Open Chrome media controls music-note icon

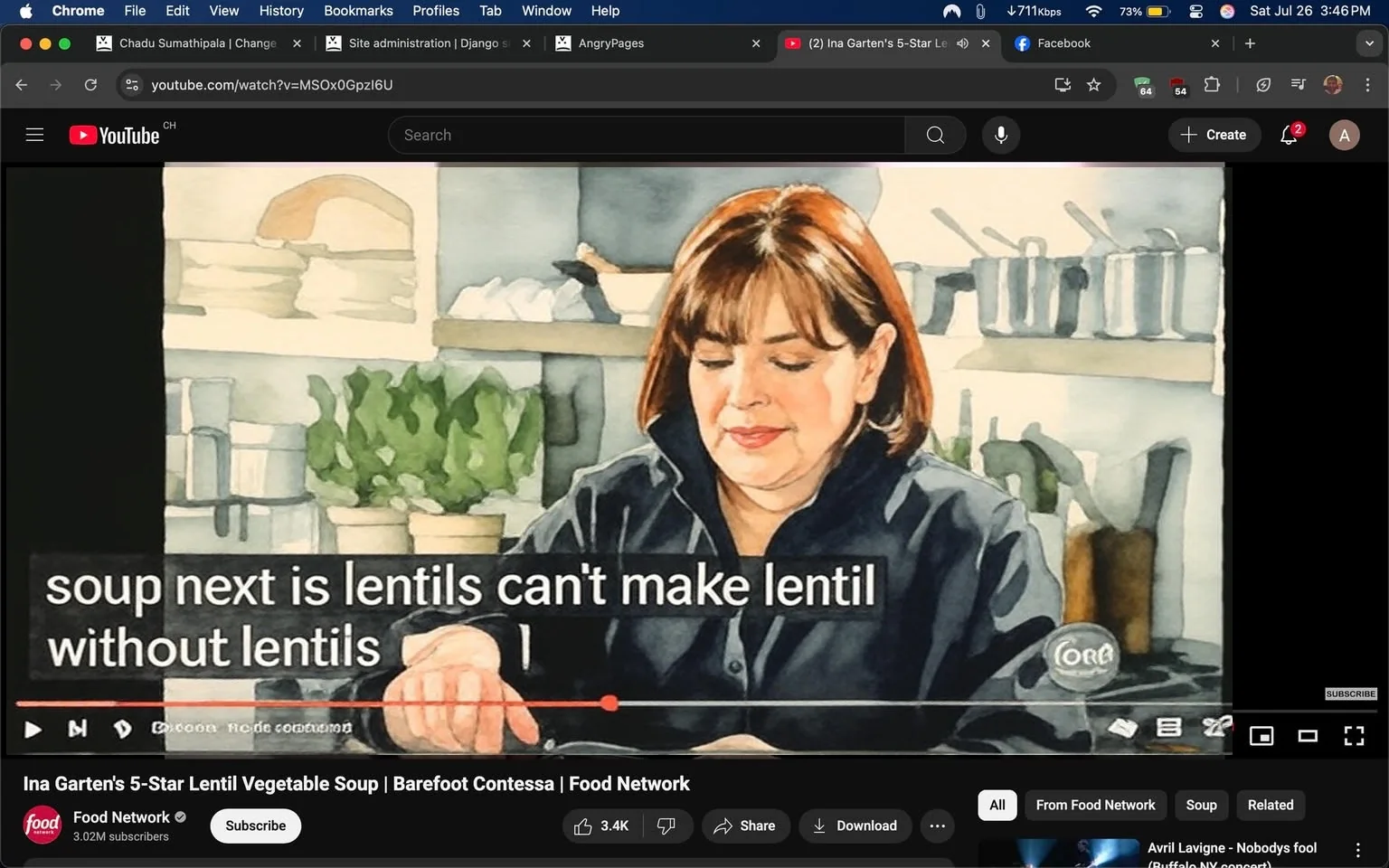point(1298,84)
